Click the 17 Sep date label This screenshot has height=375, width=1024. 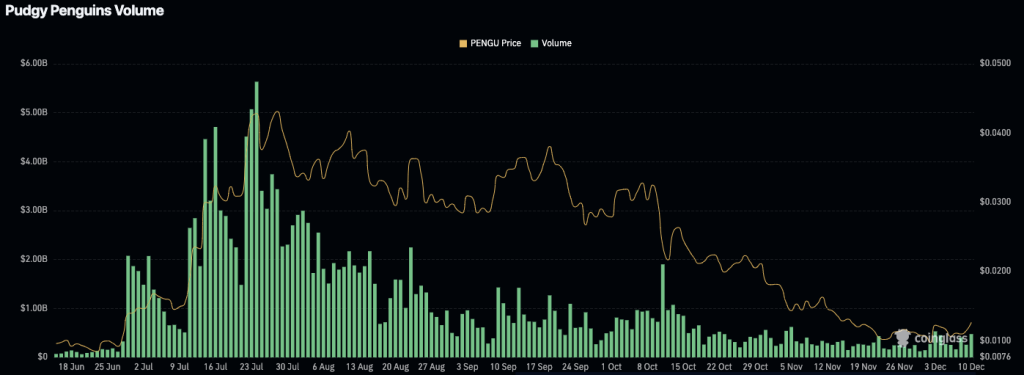pos(539,367)
